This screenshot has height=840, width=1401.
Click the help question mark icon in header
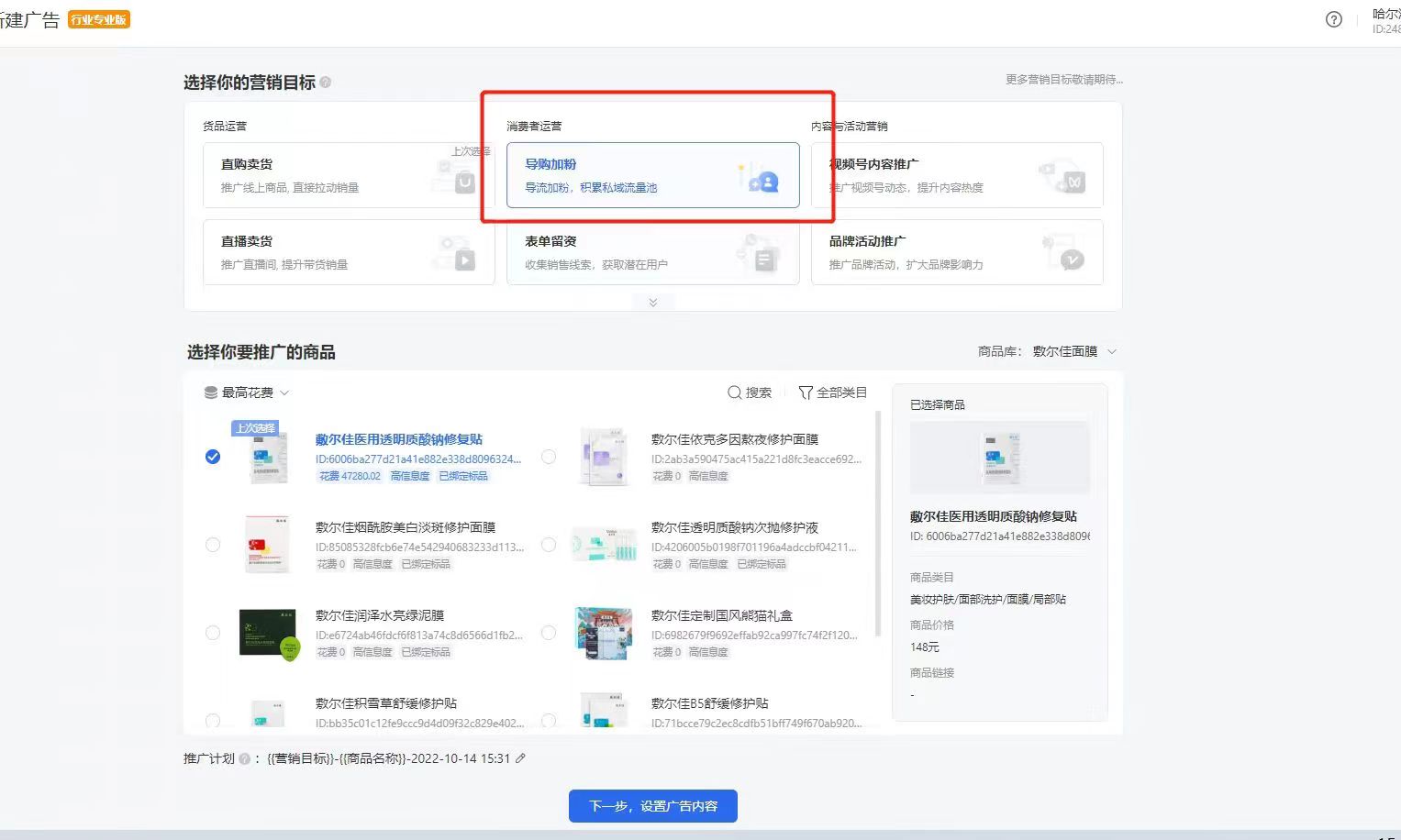click(x=1334, y=19)
